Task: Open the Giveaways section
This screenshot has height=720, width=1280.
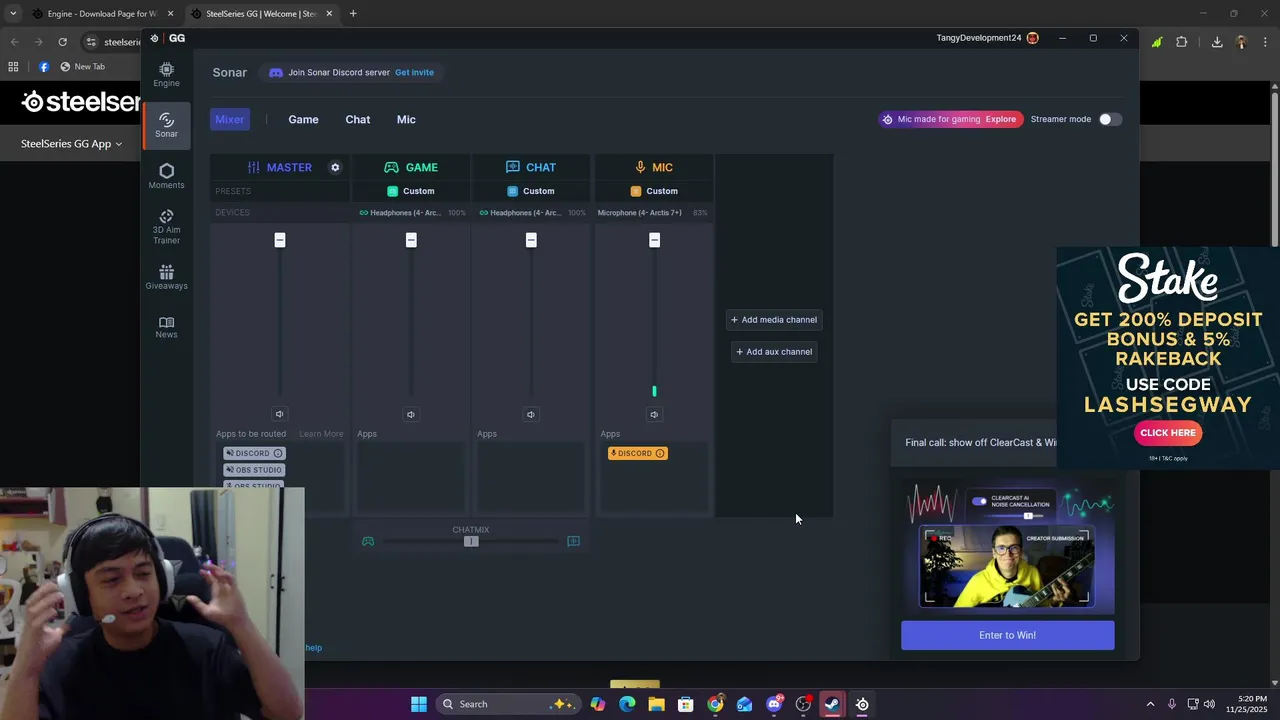Action: tap(166, 277)
